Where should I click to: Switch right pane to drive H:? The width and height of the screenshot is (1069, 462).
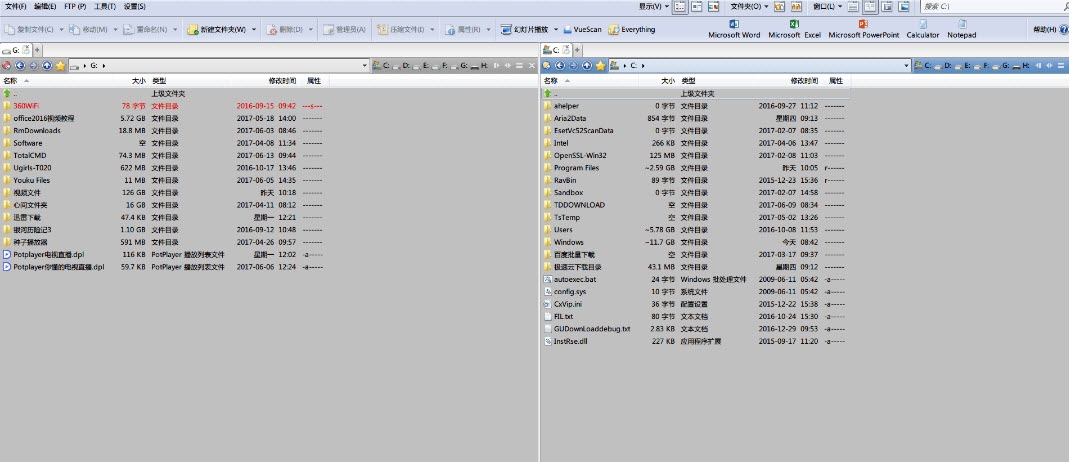pos(1022,66)
